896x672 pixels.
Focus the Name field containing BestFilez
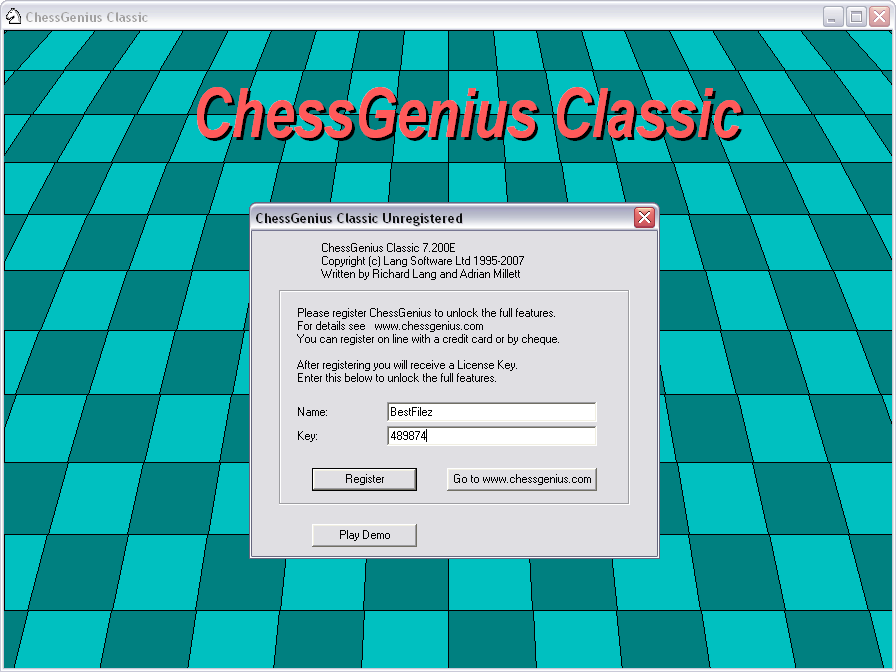(x=491, y=412)
